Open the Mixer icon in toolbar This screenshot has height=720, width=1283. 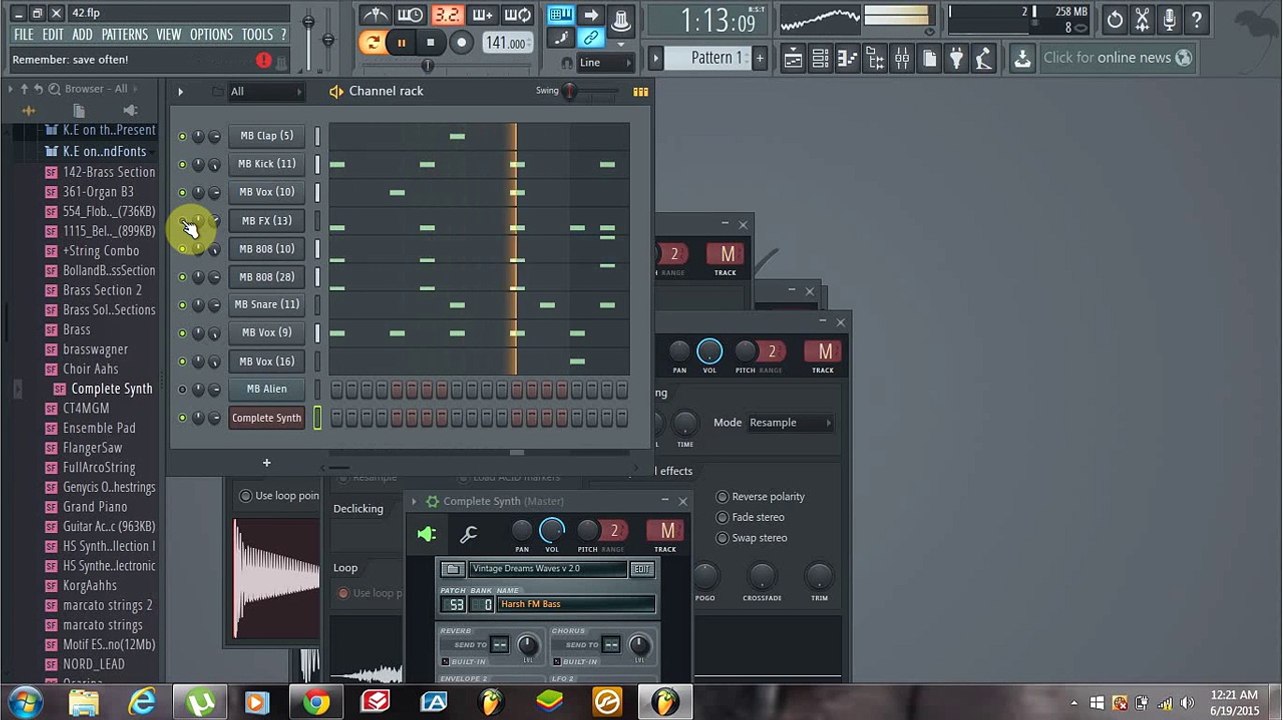[x=902, y=59]
